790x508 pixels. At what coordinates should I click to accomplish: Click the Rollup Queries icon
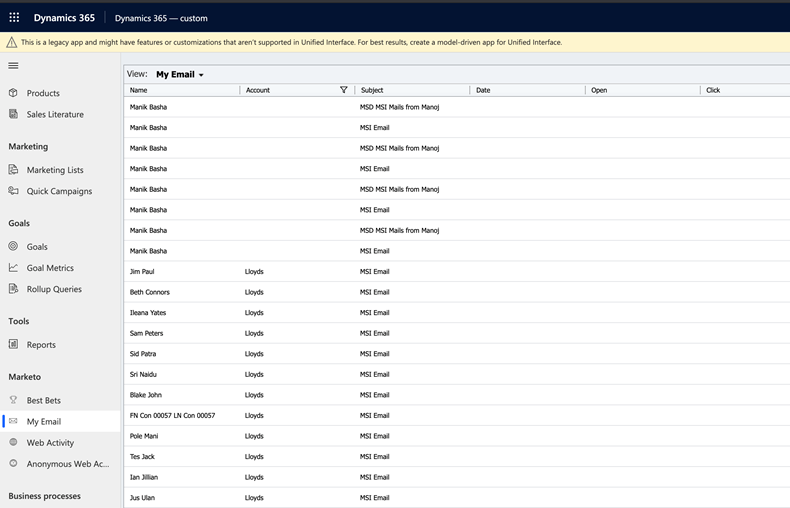coord(14,288)
